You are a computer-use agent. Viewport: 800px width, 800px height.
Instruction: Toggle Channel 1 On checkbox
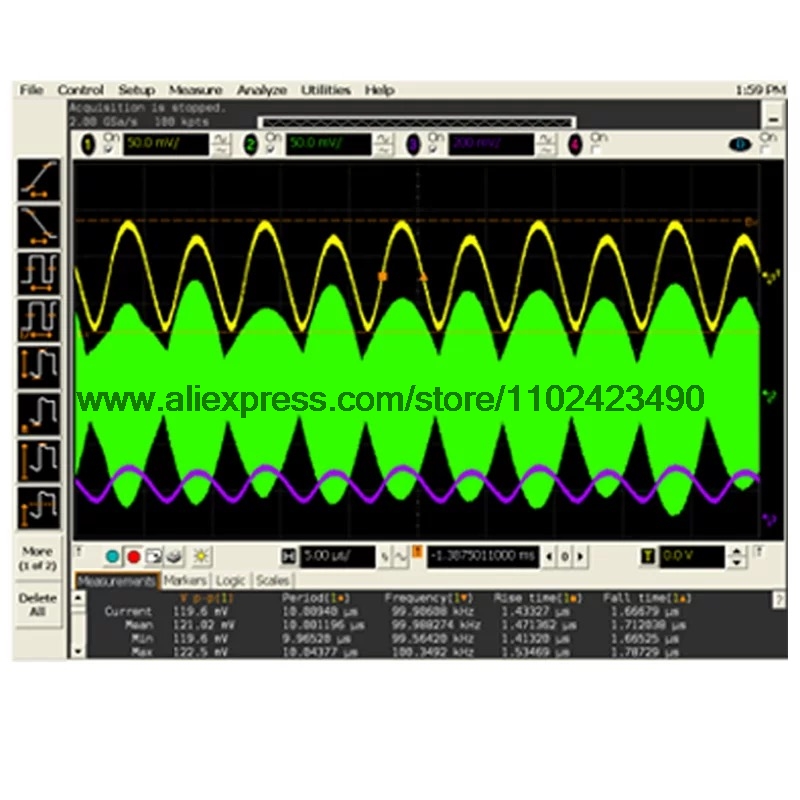pyautogui.click(x=108, y=149)
